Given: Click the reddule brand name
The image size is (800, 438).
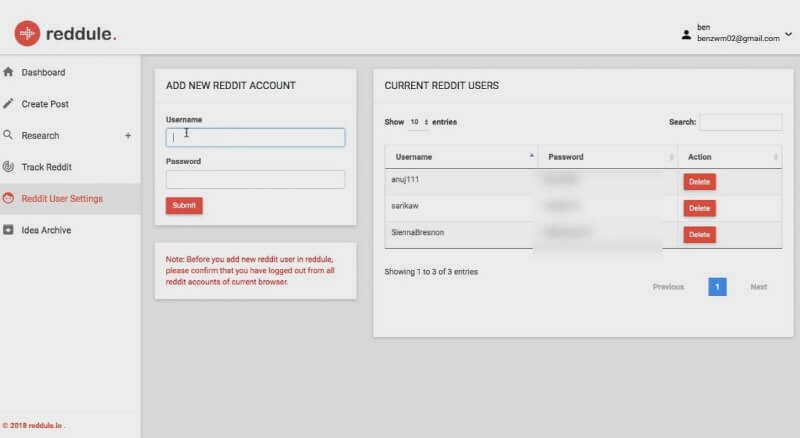Looking at the screenshot, I should (x=81, y=34).
